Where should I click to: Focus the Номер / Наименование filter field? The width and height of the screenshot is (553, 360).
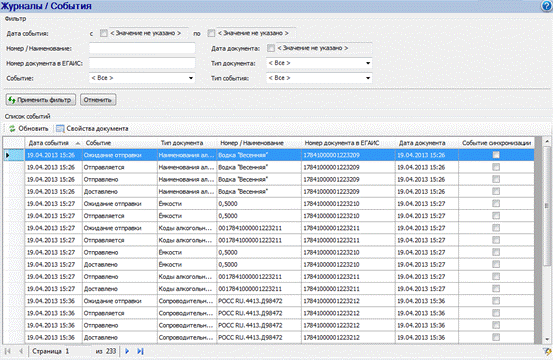pos(142,48)
